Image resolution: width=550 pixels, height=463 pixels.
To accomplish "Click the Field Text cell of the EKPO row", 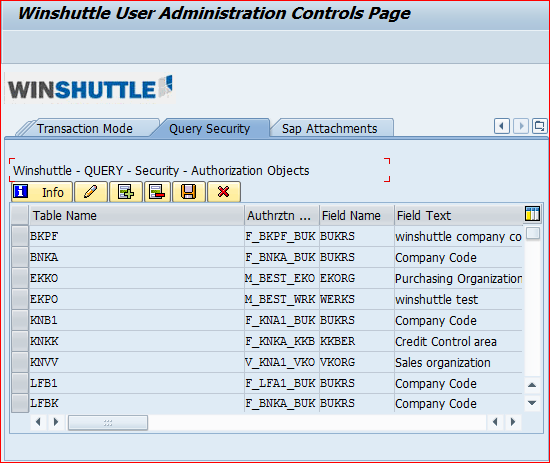I will tap(458, 299).
